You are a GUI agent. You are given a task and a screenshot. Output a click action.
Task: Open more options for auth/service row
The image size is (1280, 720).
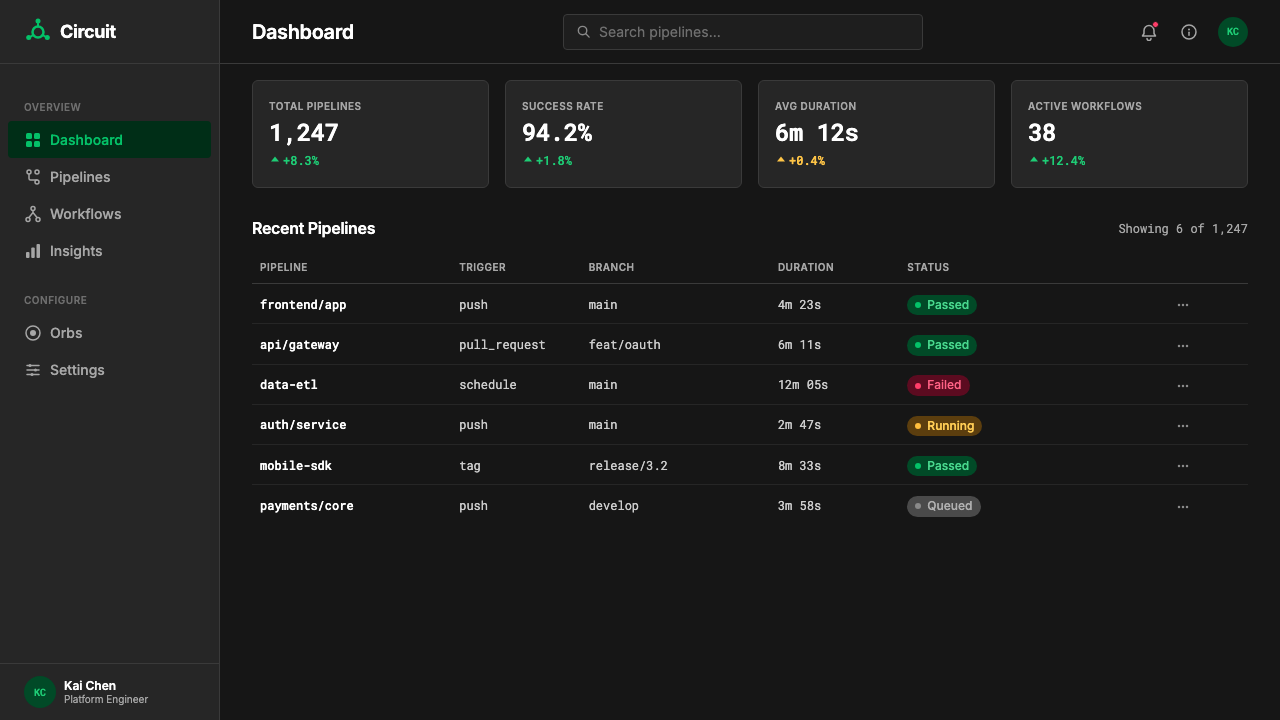(1183, 425)
